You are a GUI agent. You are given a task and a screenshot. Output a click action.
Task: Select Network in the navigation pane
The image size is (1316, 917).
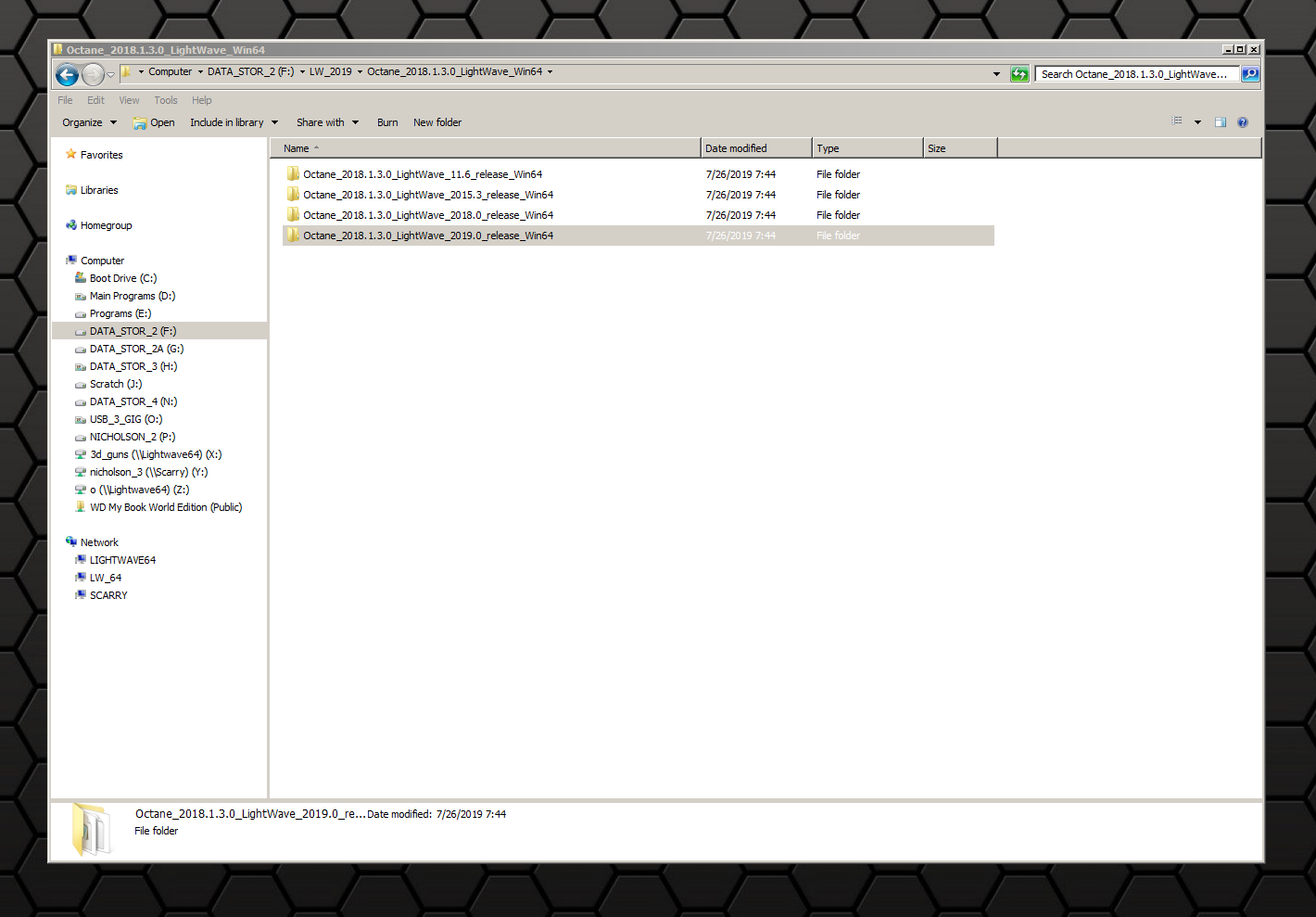(x=99, y=542)
